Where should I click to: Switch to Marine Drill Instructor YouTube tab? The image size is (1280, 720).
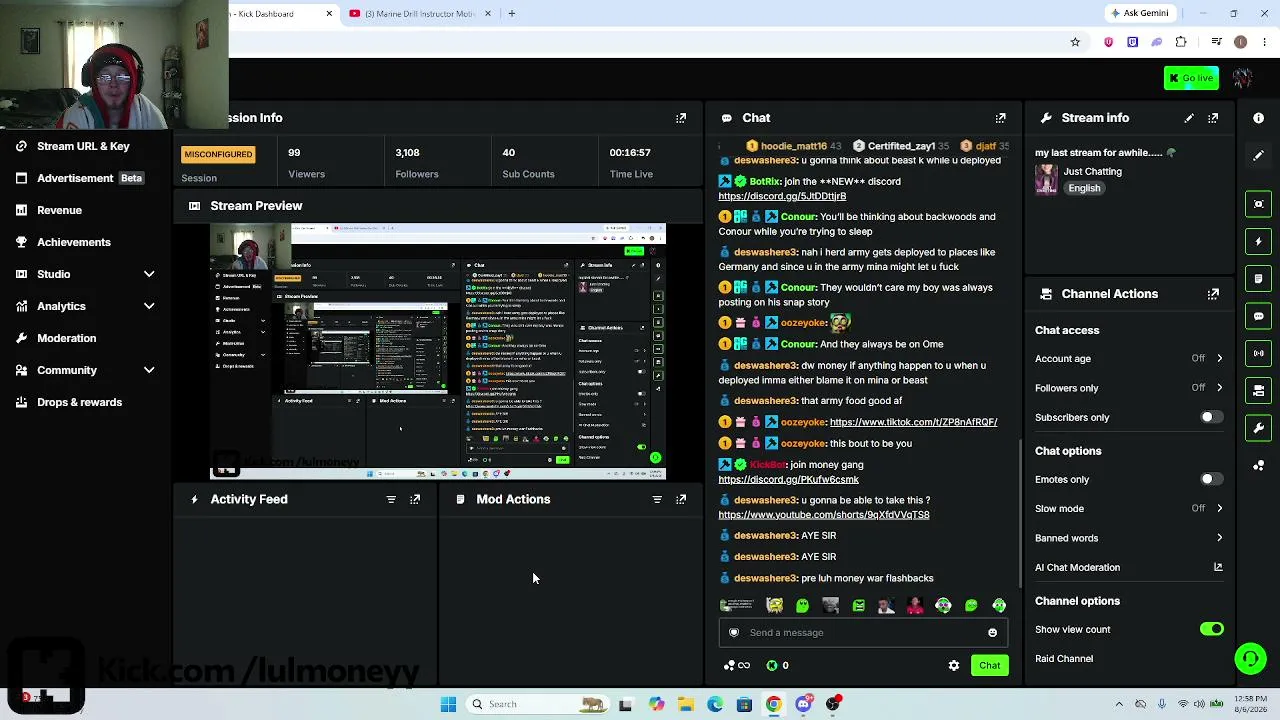point(419,14)
